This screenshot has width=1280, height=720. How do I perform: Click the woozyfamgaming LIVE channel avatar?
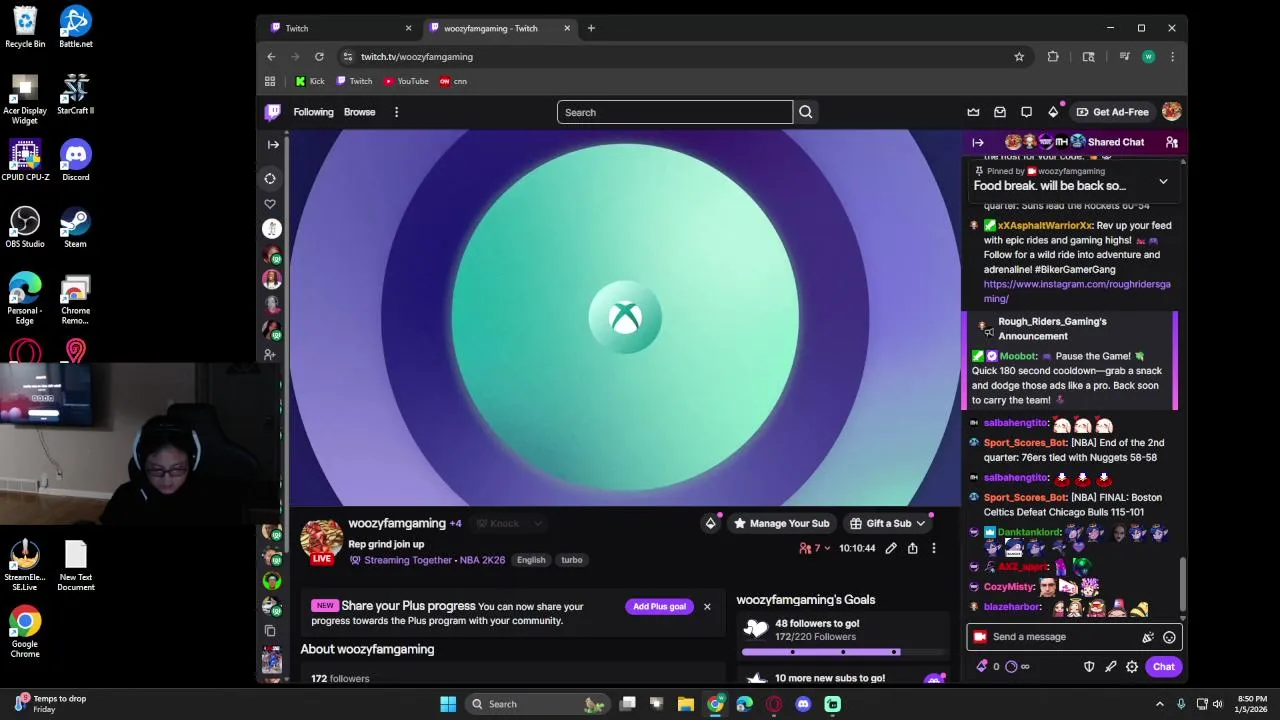[x=322, y=541]
